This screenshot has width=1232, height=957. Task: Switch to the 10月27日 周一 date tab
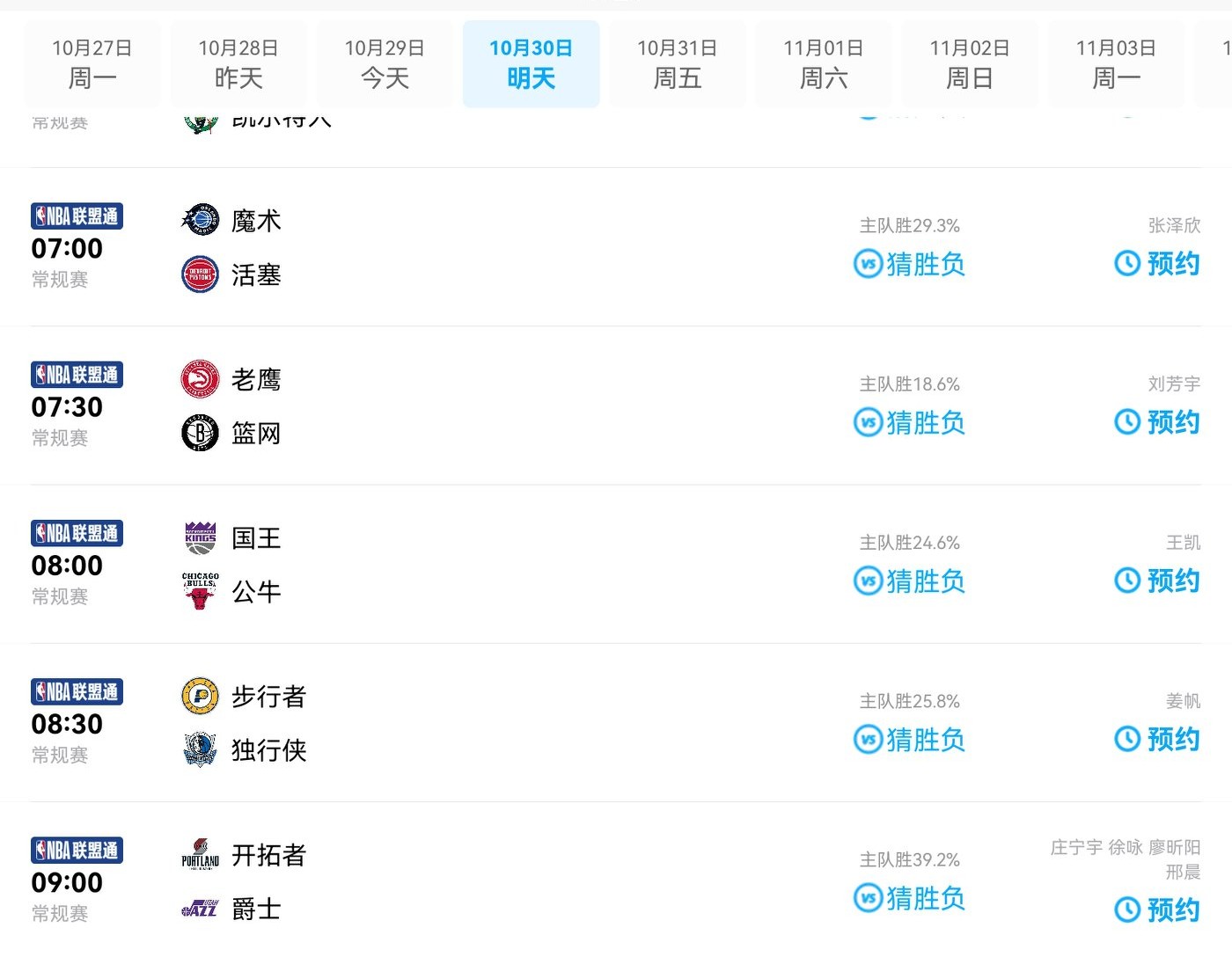(92, 63)
